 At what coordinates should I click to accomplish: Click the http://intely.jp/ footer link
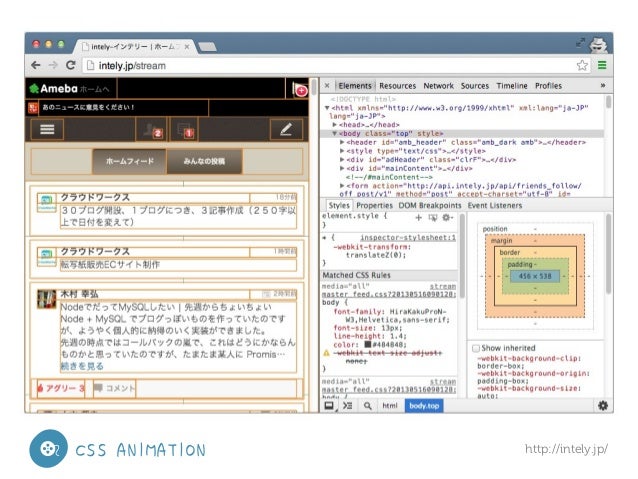pos(566,449)
